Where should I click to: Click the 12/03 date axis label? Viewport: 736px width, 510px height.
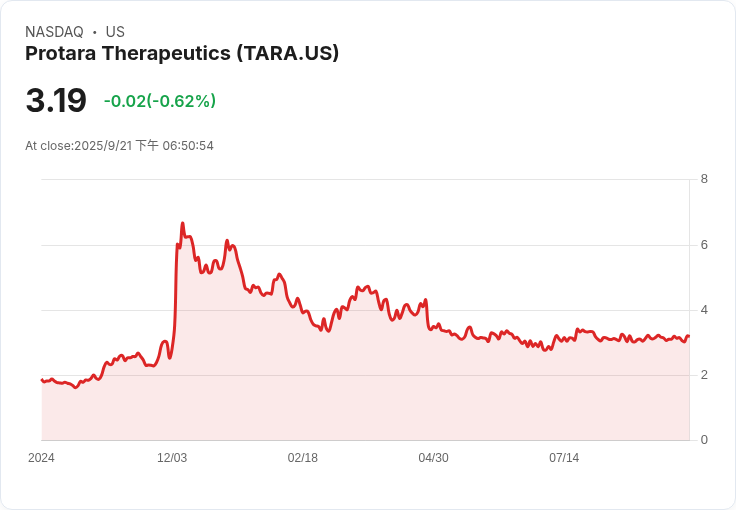point(172,458)
